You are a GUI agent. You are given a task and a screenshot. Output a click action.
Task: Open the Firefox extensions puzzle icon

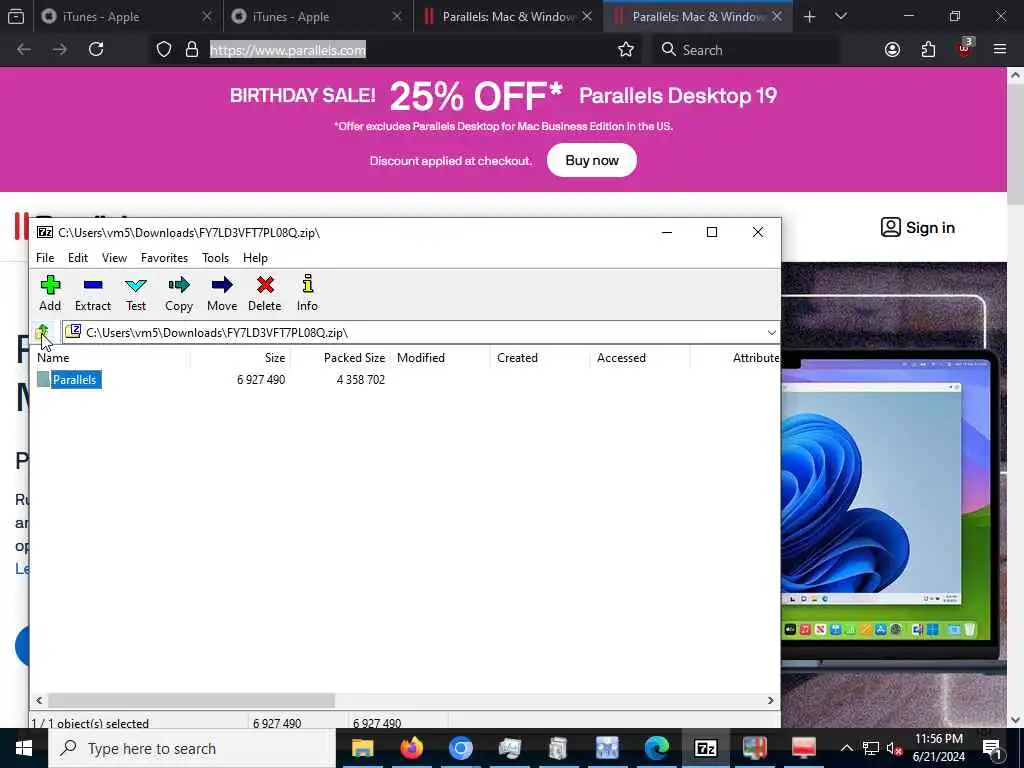tap(928, 50)
